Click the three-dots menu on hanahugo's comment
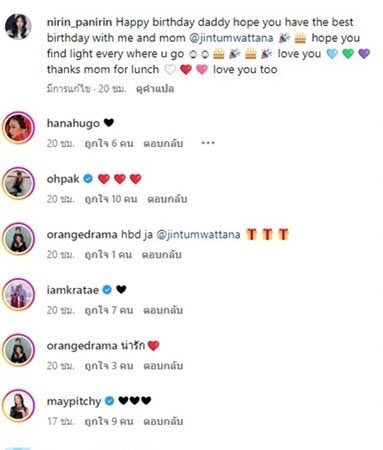The height and width of the screenshot is (450, 383). click(x=208, y=143)
